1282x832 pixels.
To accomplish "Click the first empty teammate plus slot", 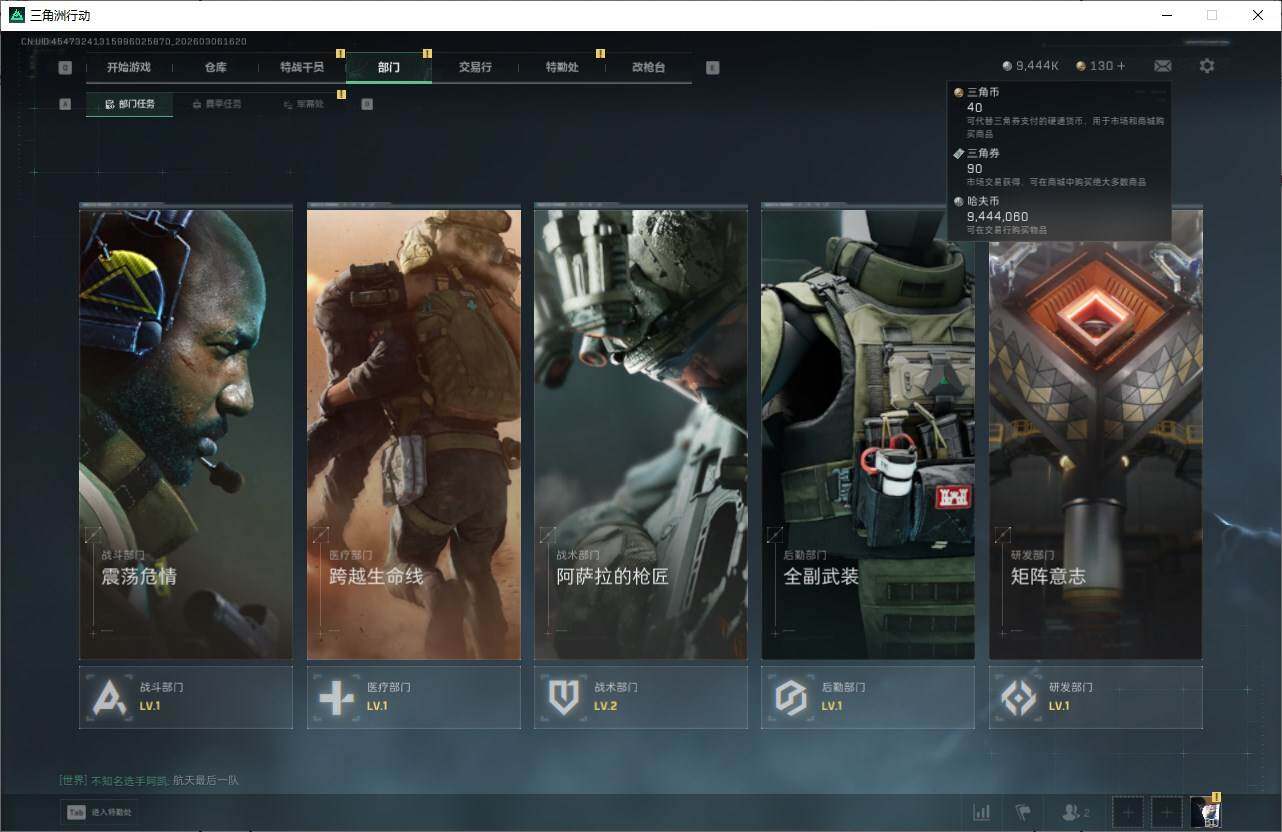I will click(x=1127, y=812).
